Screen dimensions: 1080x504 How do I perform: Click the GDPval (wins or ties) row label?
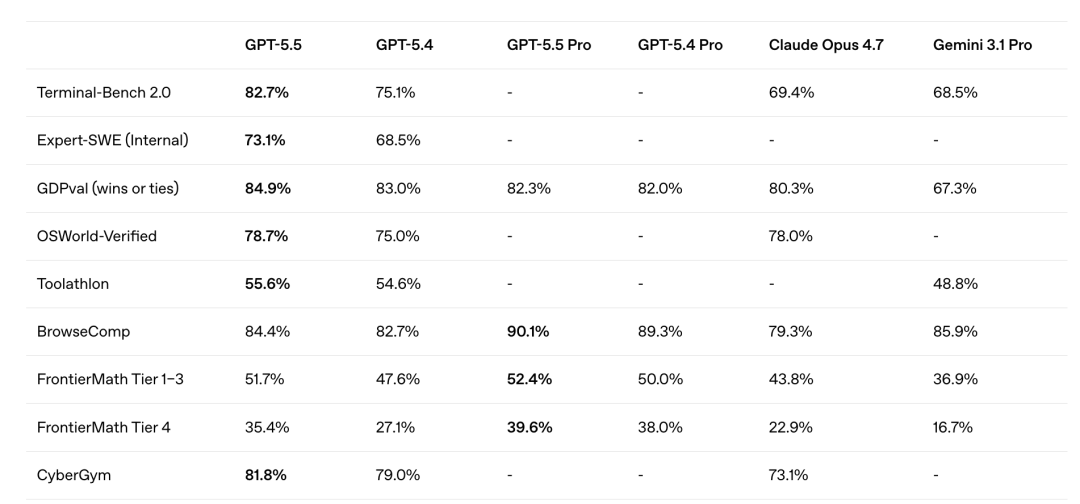(x=107, y=189)
